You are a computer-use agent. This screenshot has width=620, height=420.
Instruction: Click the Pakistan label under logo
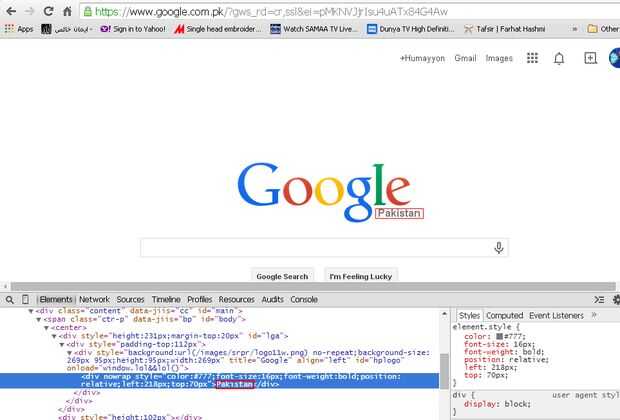399,213
